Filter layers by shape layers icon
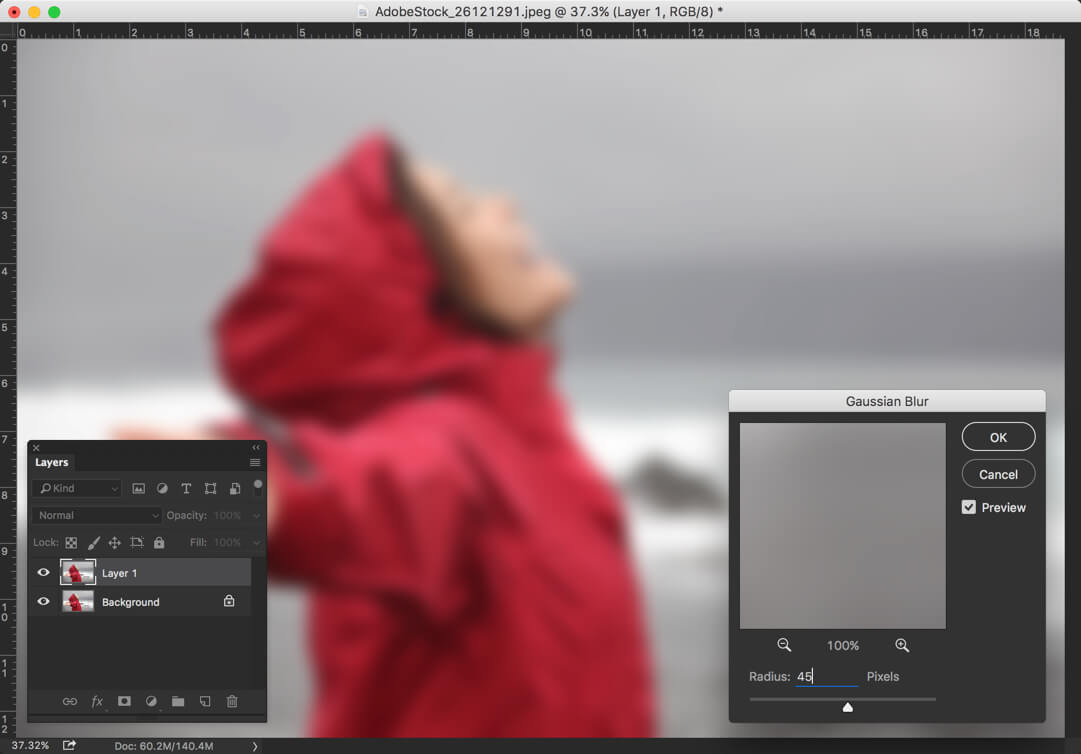This screenshot has width=1081, height=754. click(x=210, y=489)
